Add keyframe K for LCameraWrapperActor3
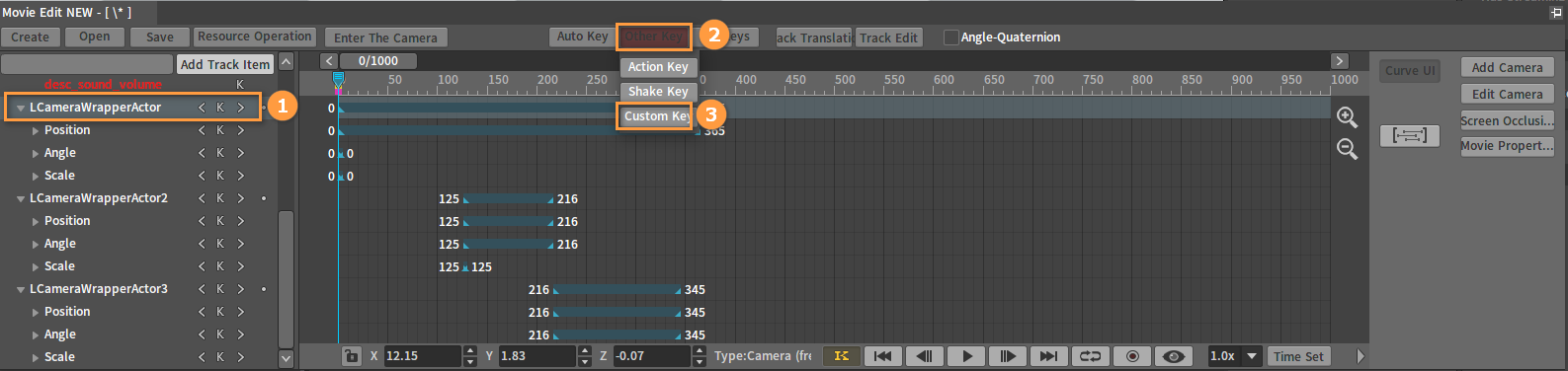The width and height of the screenshot is (1568, 371). point(220,289)
